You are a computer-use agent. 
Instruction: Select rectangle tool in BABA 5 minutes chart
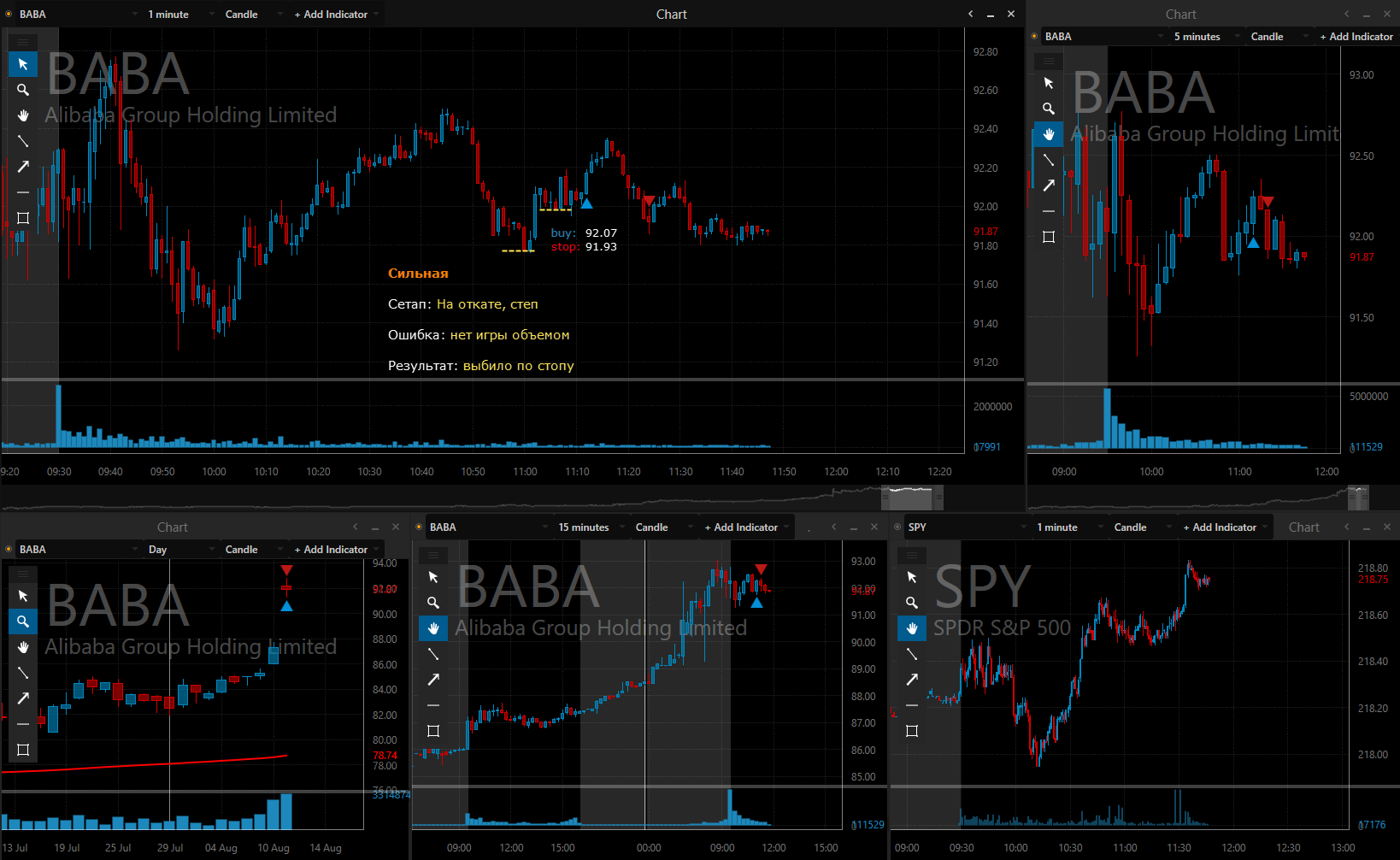[x=1049, y=237]
